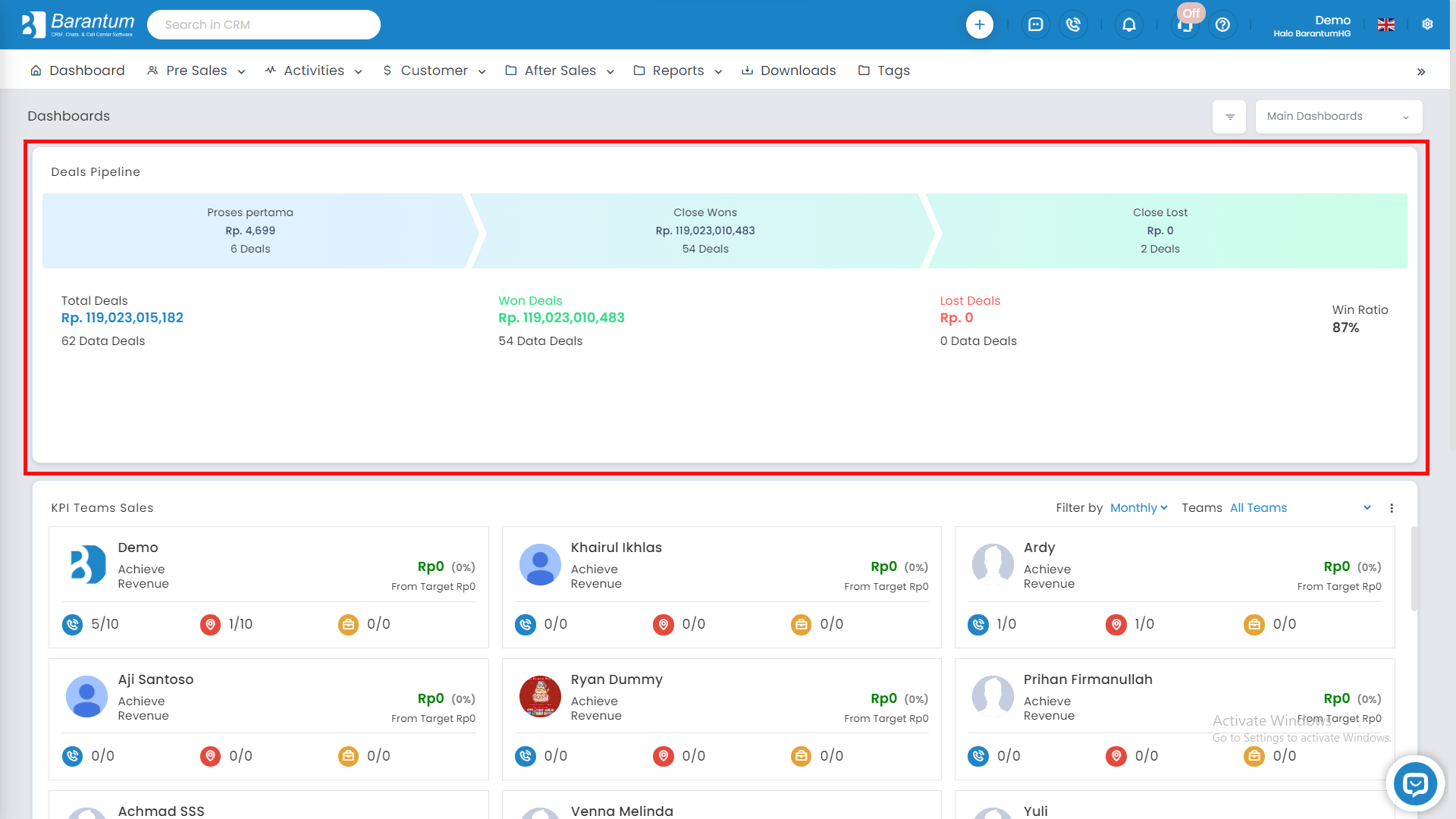The width and height of the screenshot is (1456, 819).
Task: Go to Dashboard menu
Action: pyautogui.click(x=77, y=71)
